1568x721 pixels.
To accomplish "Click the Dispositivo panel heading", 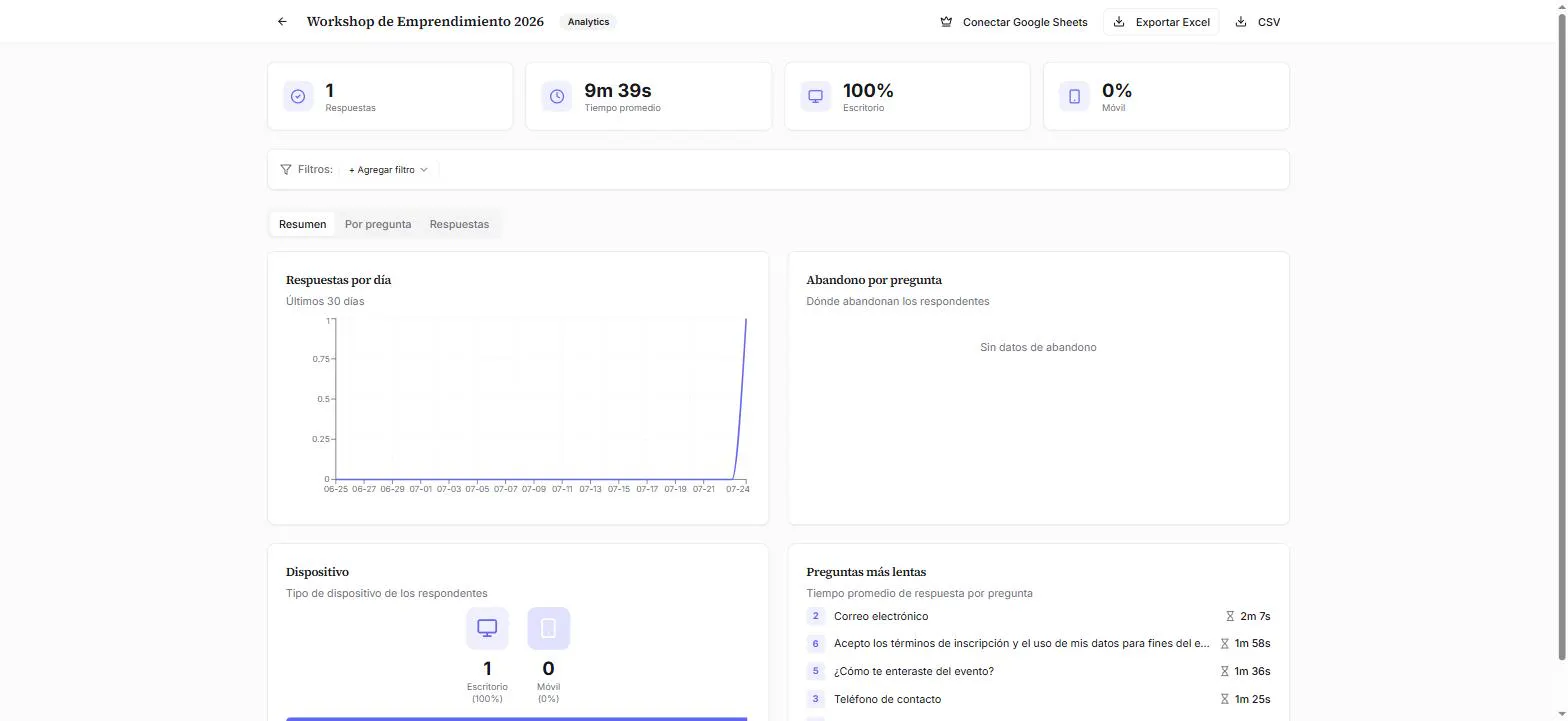I will tap(317, 572).
